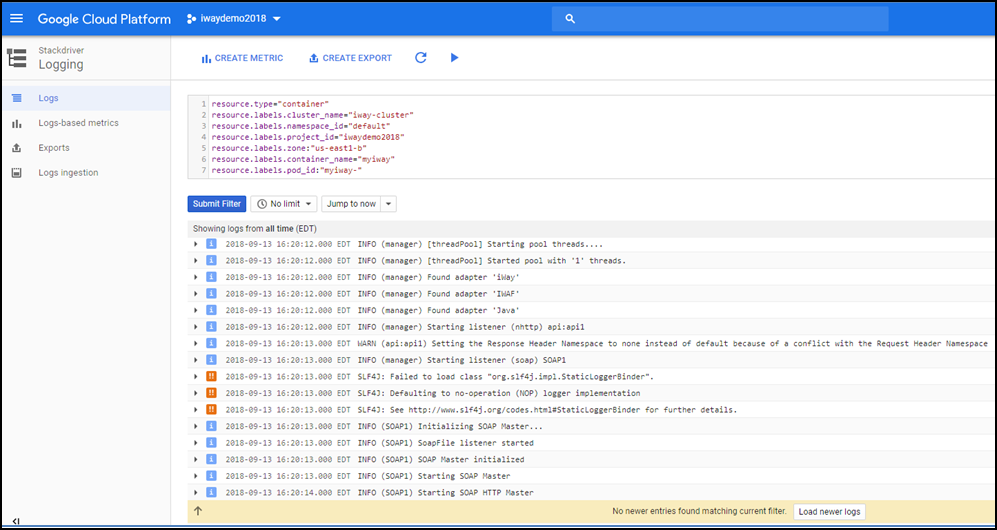The image size is (997, 530).
Task: Click error severity icon on 'Defaulting to no-operation' row
Action: point(212,393)
